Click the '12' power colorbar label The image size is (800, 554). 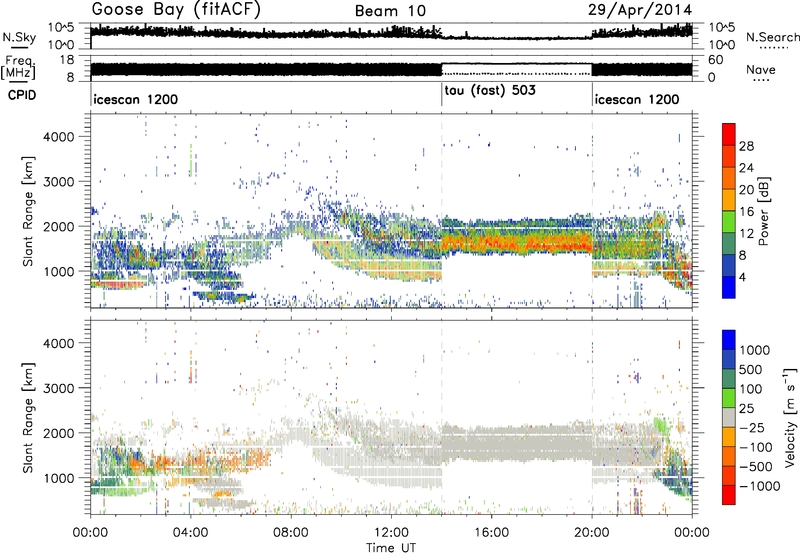[746, 234]
